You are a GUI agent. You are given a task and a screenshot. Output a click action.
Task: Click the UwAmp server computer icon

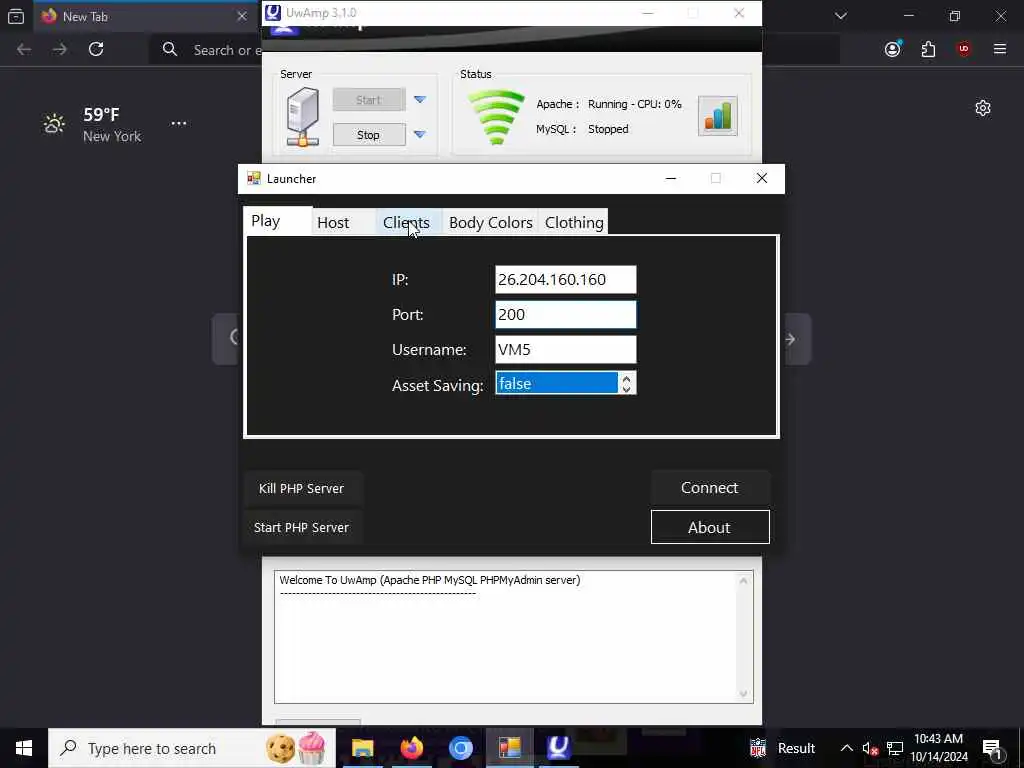[303, 117]
